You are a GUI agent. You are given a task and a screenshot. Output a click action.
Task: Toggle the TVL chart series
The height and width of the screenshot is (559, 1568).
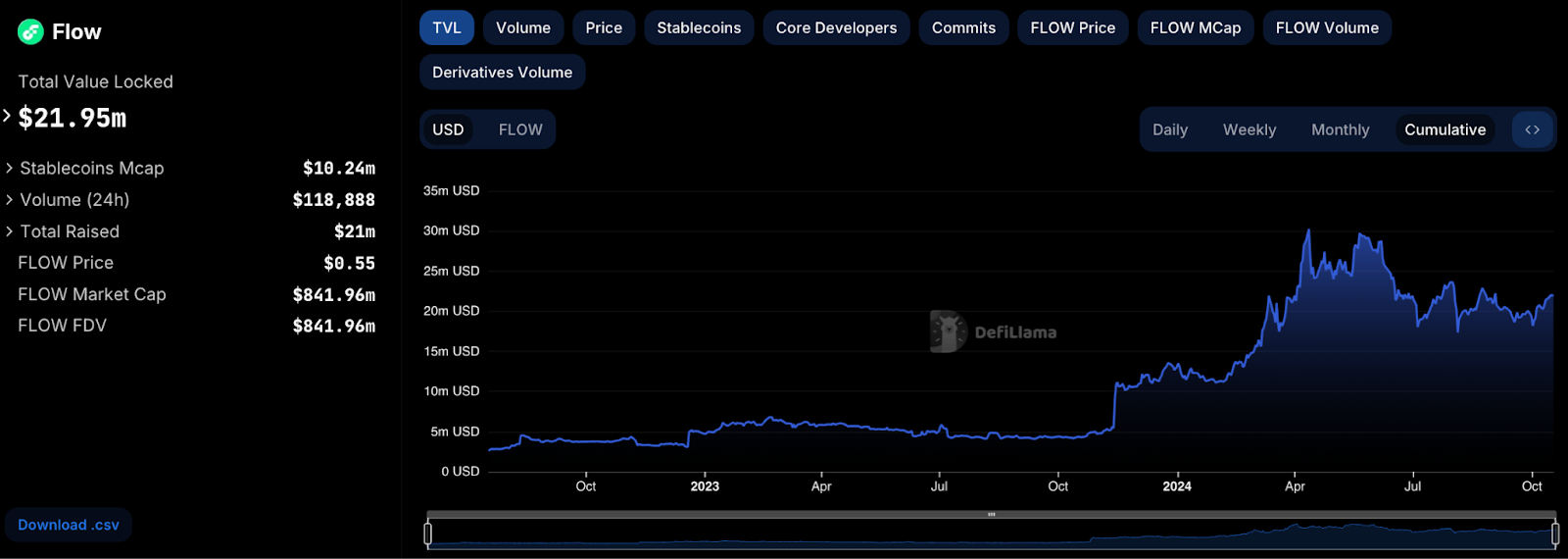447,27
